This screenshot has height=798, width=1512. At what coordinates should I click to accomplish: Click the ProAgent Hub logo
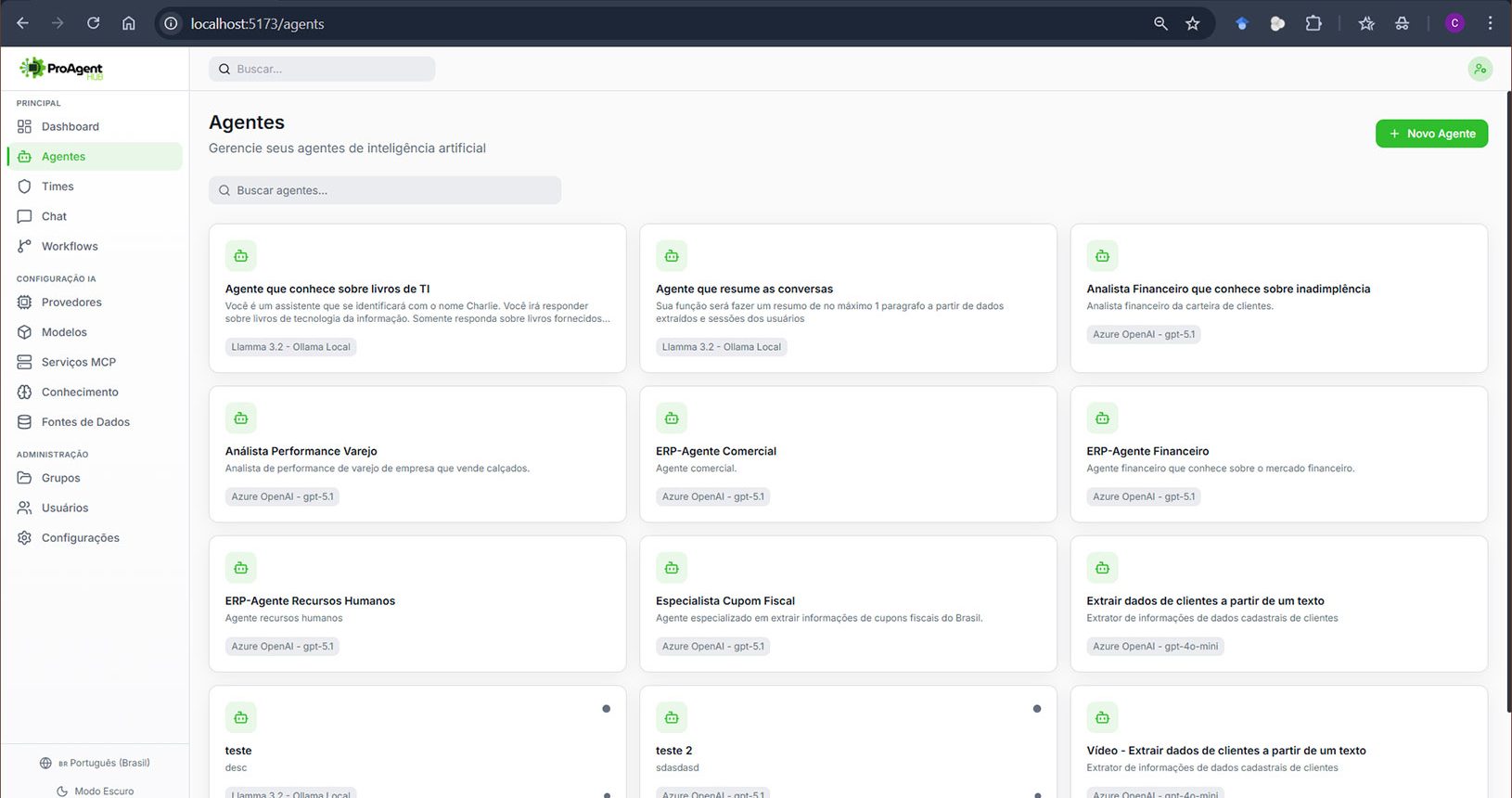pos(61,69)
